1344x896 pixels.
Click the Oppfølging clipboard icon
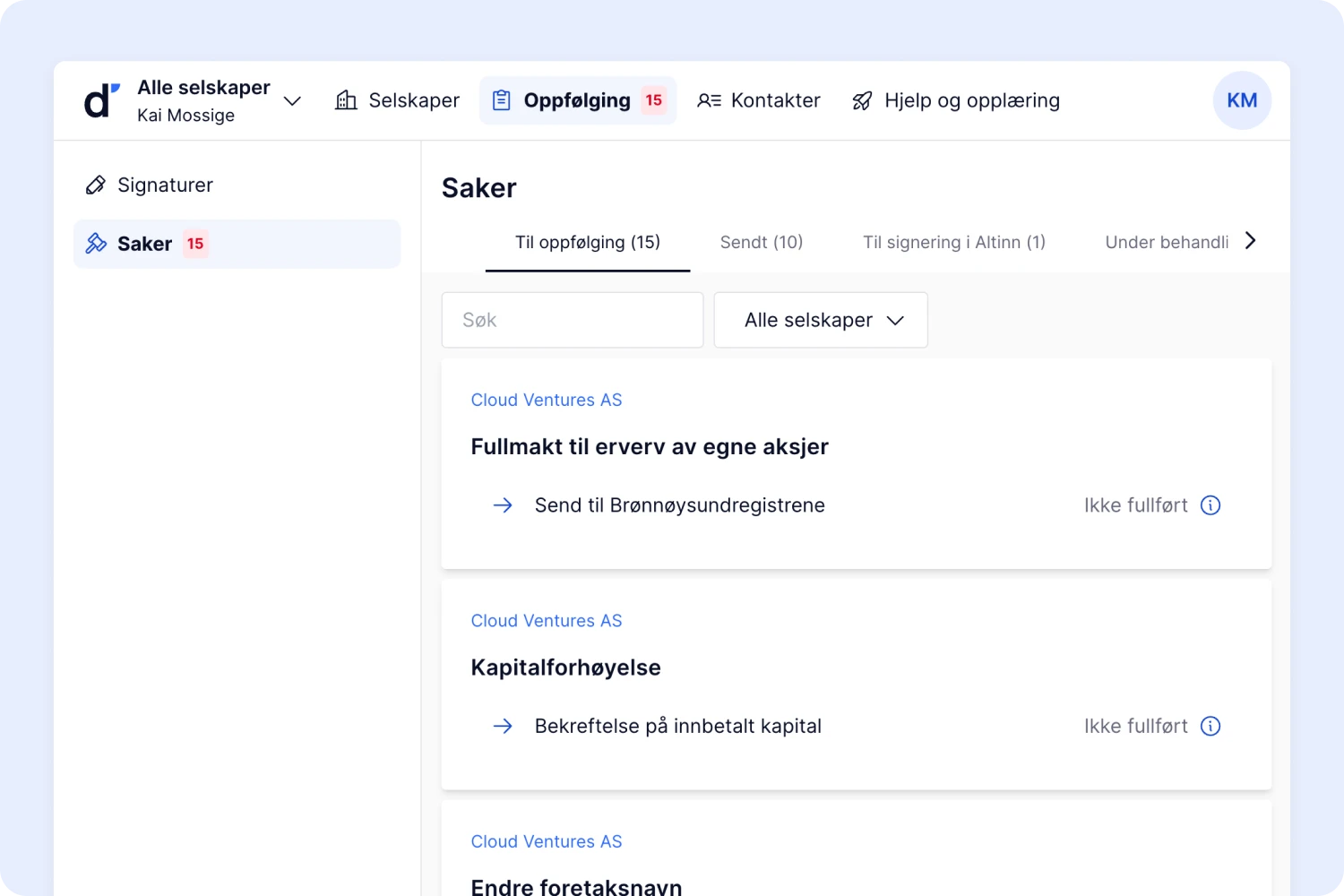click(502, 100)
